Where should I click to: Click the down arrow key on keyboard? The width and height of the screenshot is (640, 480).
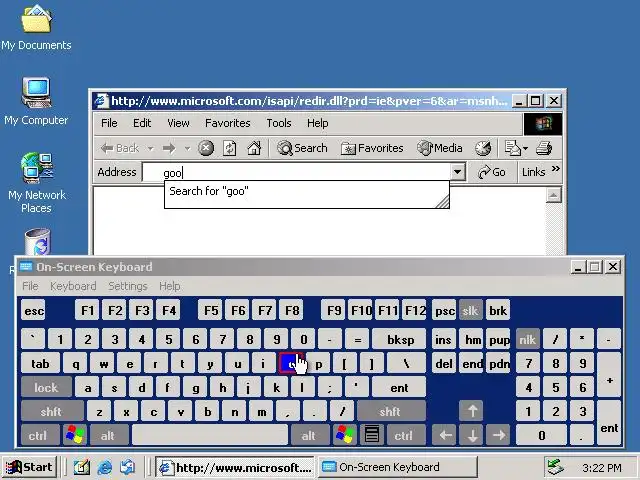471,435
